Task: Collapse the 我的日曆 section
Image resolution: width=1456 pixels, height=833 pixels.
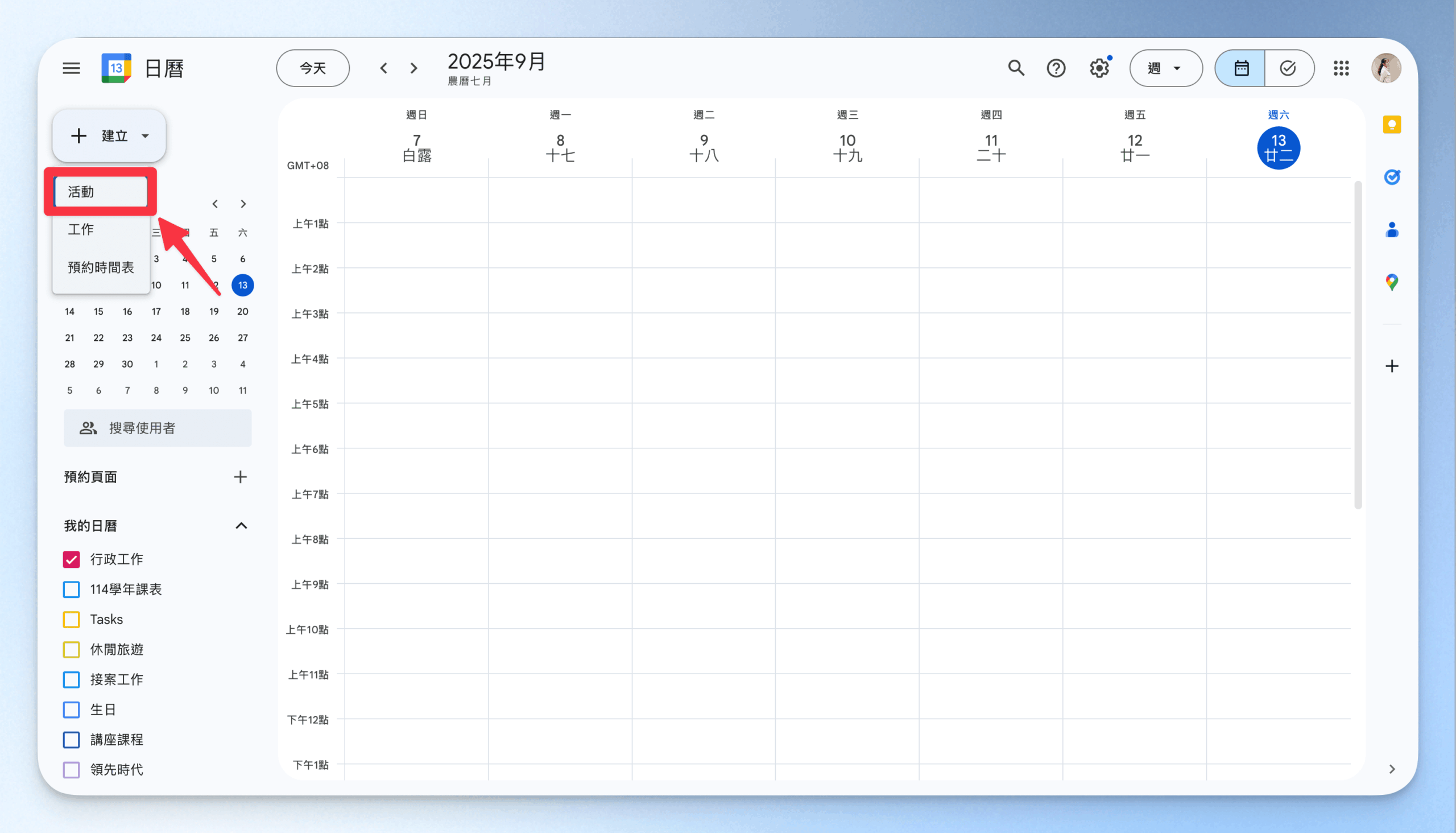Action: point(241,525)
